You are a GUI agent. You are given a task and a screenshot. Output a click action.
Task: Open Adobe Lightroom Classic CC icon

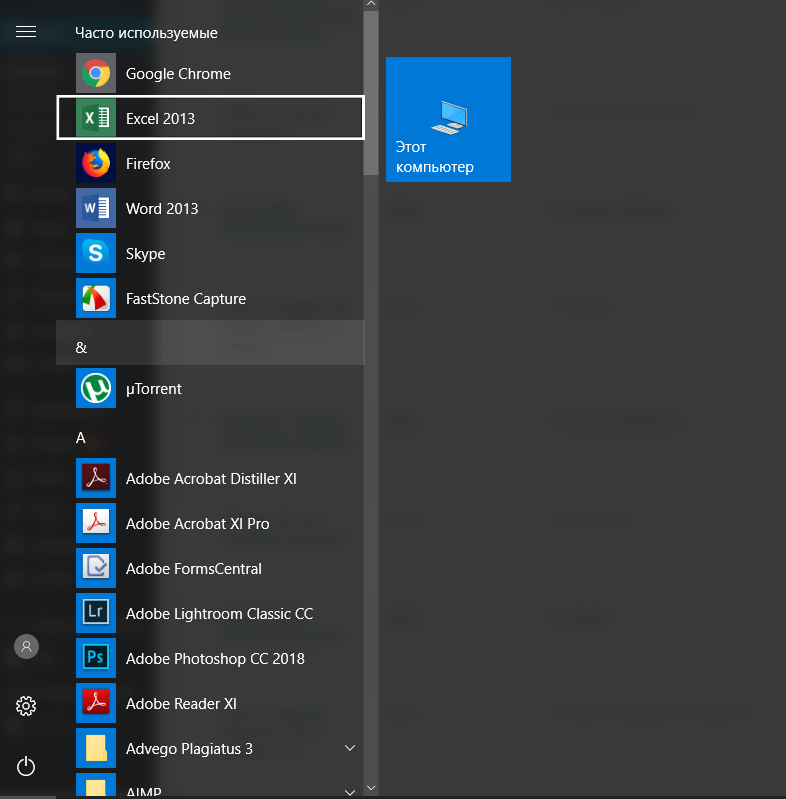coord(96,614)
